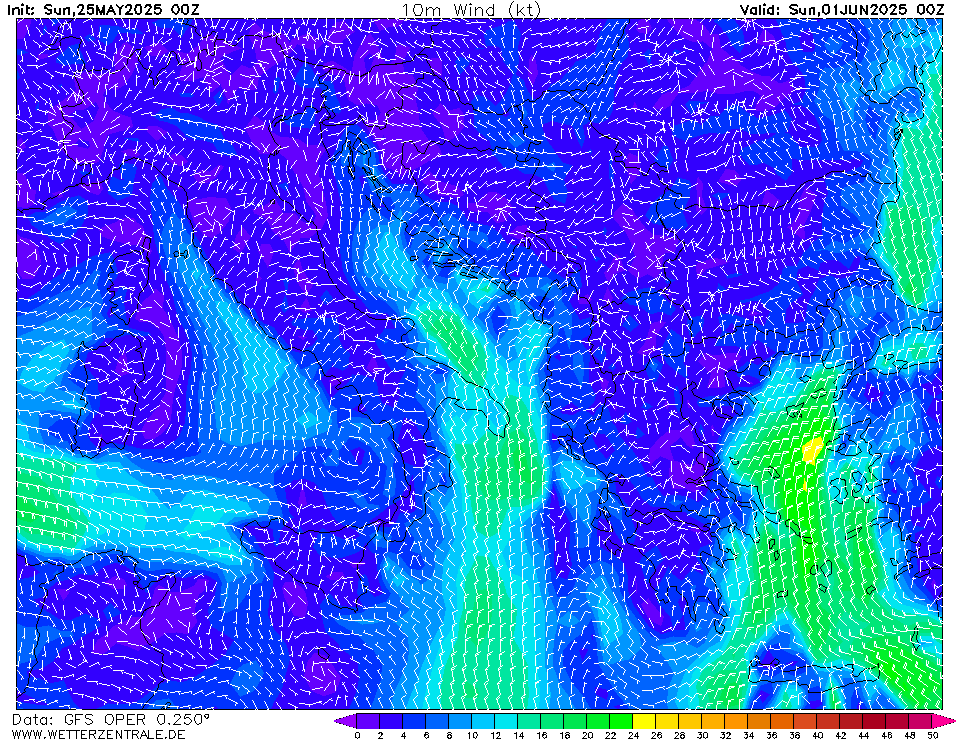Screen dimensions: 959x741
Task: Click the "10m Wind (kt)" map title
Action: (x=471, y=10)
